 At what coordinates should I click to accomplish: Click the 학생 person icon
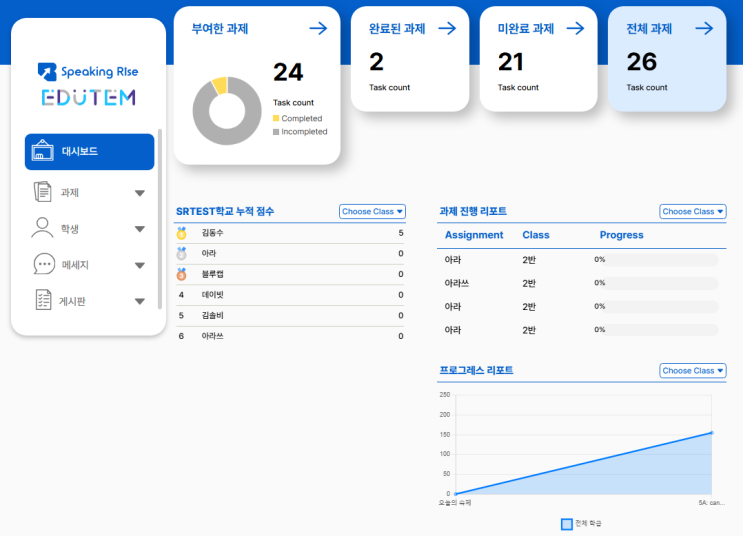click(x=42, y=228)
